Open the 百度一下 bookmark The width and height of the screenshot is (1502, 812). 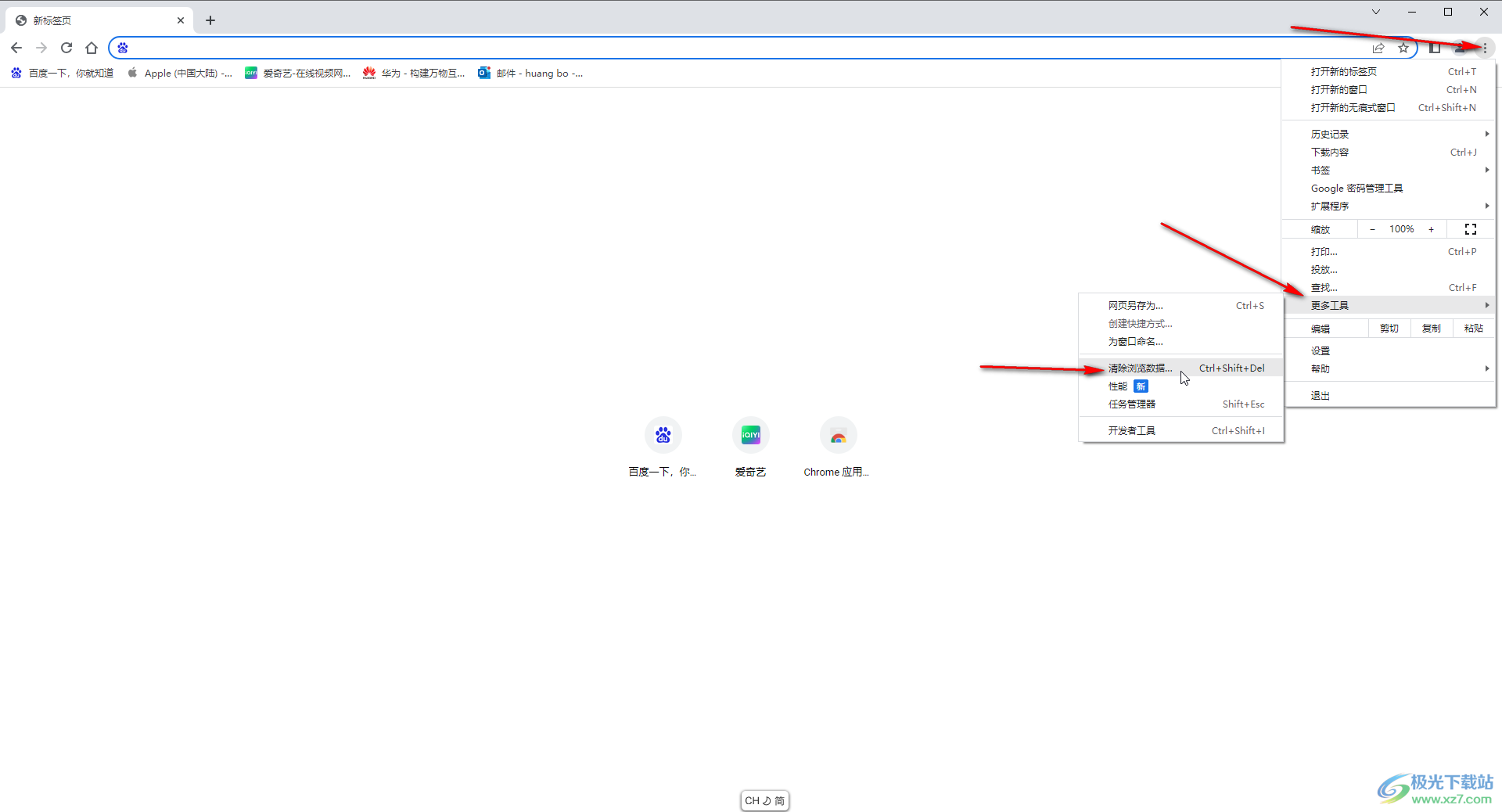point(62,73)
